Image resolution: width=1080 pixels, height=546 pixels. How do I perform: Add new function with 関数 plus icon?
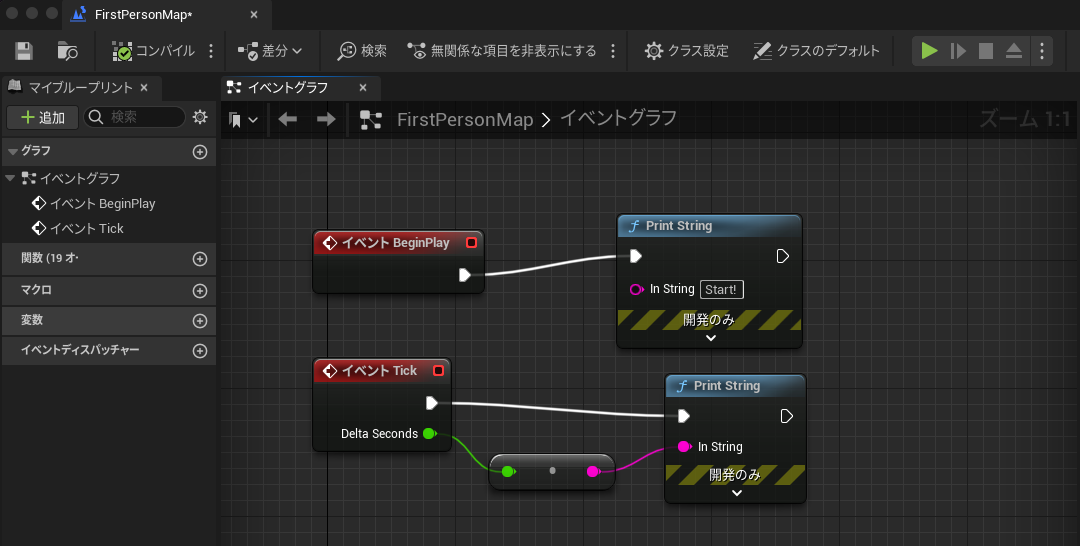[200, 259]
